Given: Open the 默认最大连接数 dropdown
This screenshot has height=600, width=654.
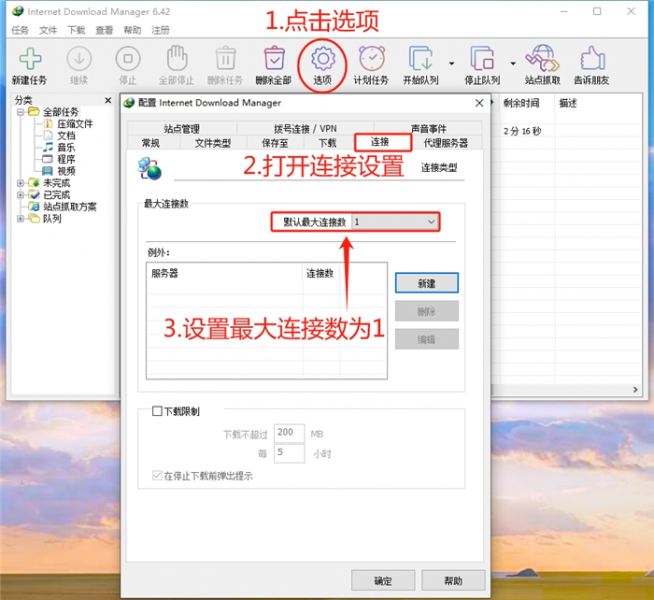Looking at the screenshot, I should pyautogui.click(x=395, y=222).
